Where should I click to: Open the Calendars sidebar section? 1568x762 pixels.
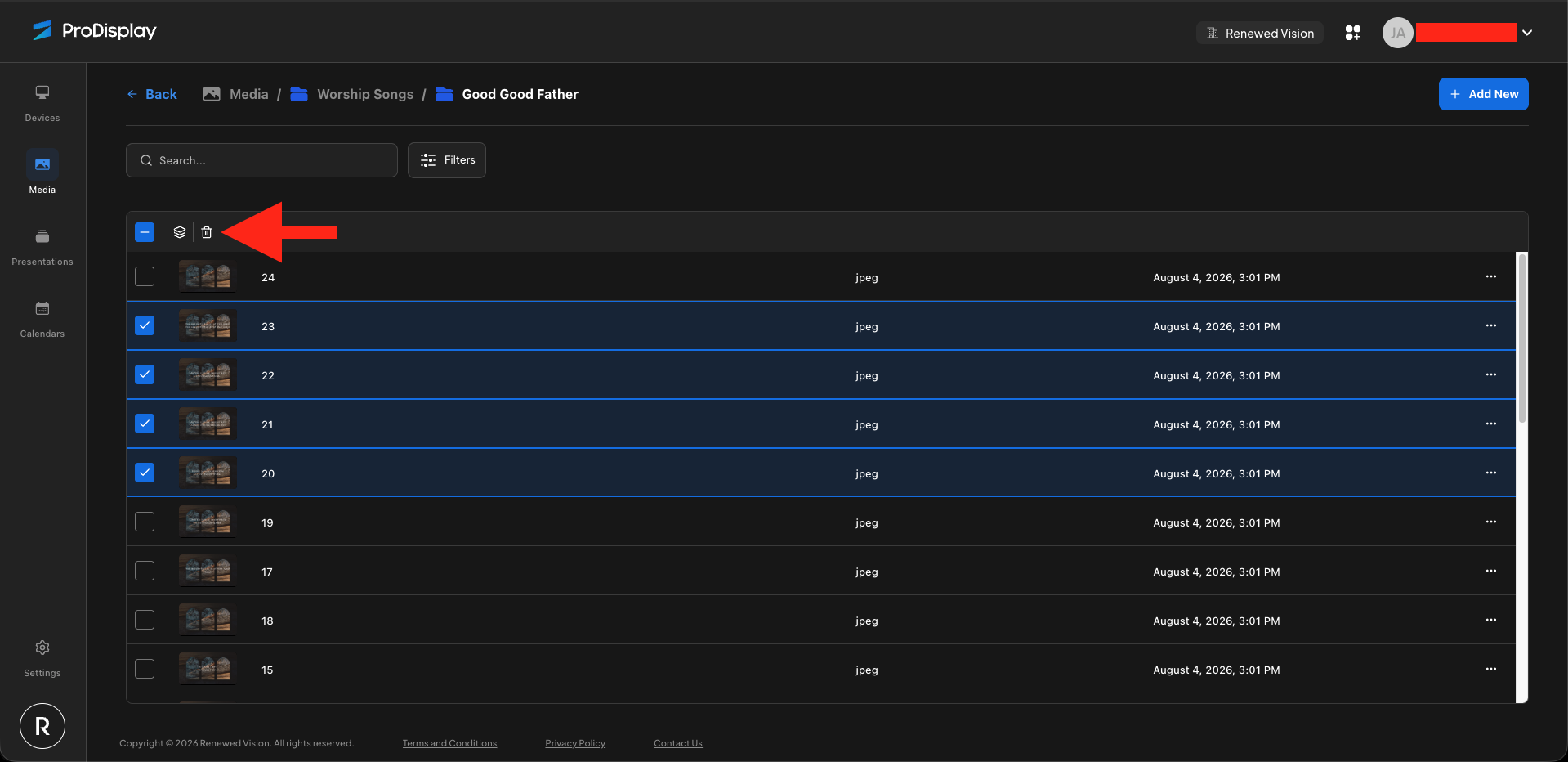coord(42,319)
